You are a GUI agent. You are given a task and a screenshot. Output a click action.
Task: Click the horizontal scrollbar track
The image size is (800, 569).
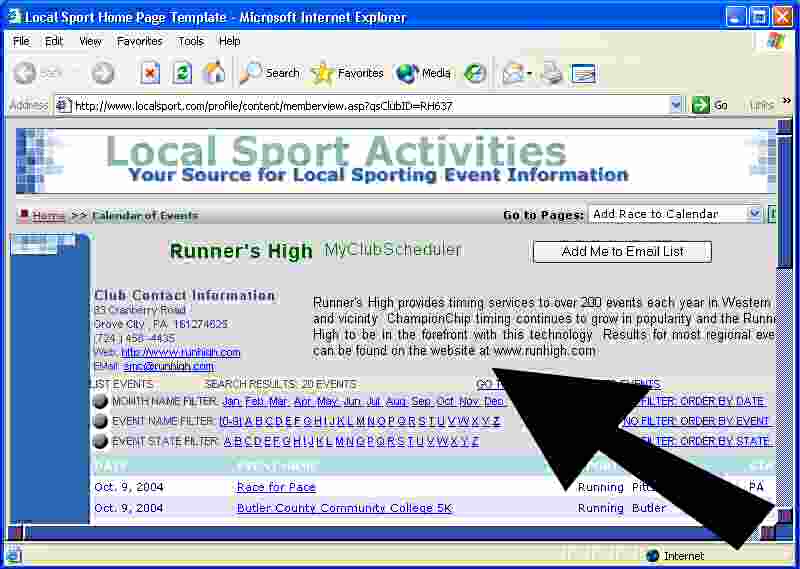point(393,533)
